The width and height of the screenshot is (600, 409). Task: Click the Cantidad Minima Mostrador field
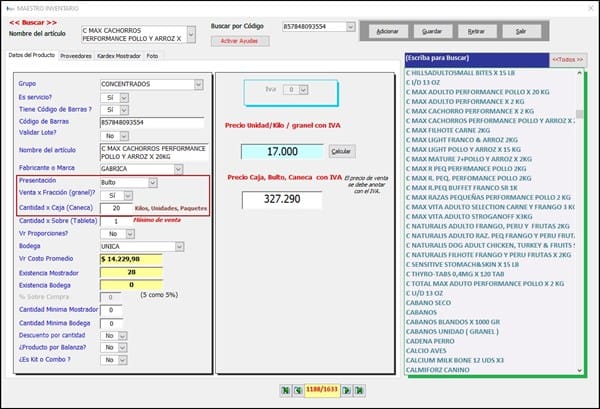[111, 310]
